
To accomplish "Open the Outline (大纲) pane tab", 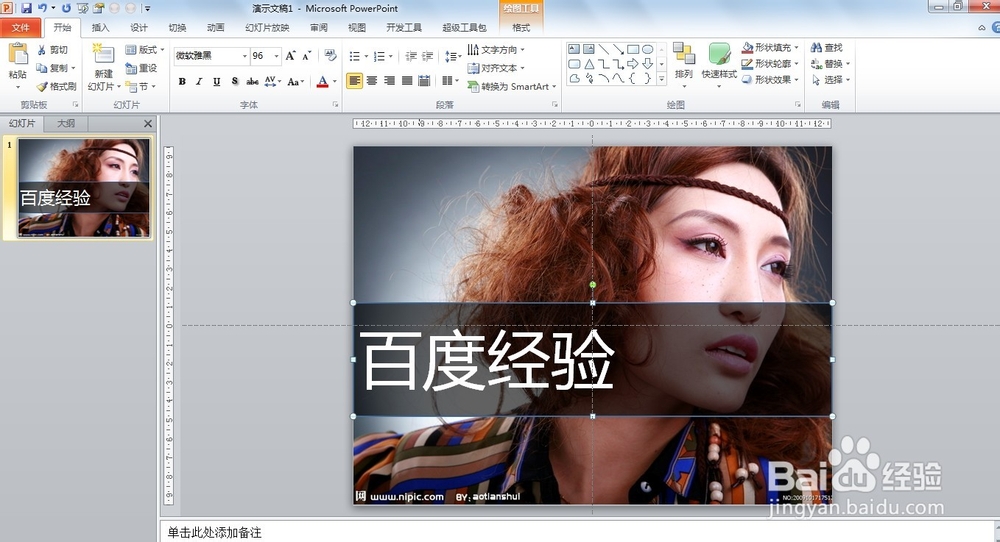I will pyautogui.click(x=65, y=123).
